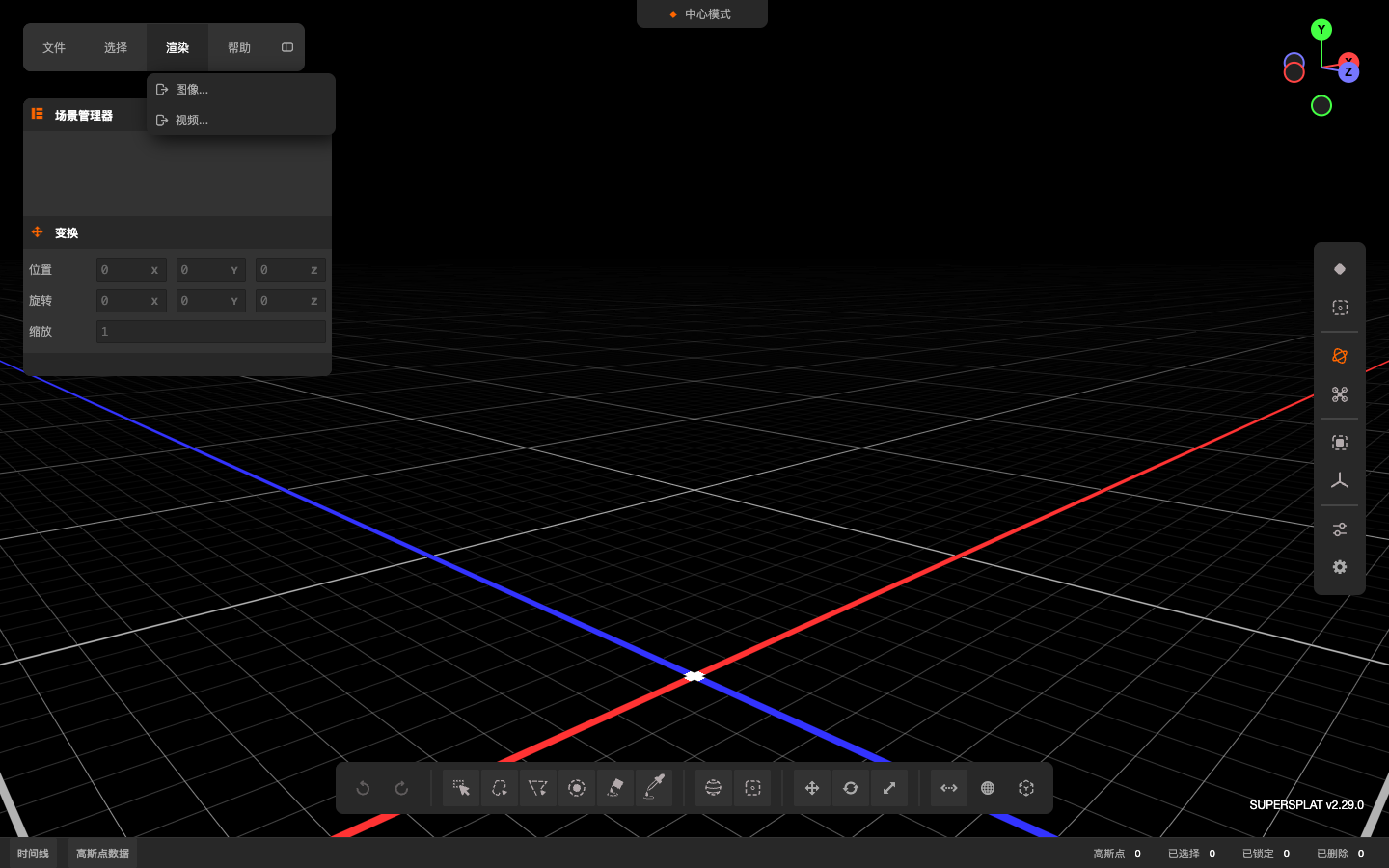This screenshot has height=868, width=1389.
Task: Activate the scale tool
Action: [x=889, y=788]
